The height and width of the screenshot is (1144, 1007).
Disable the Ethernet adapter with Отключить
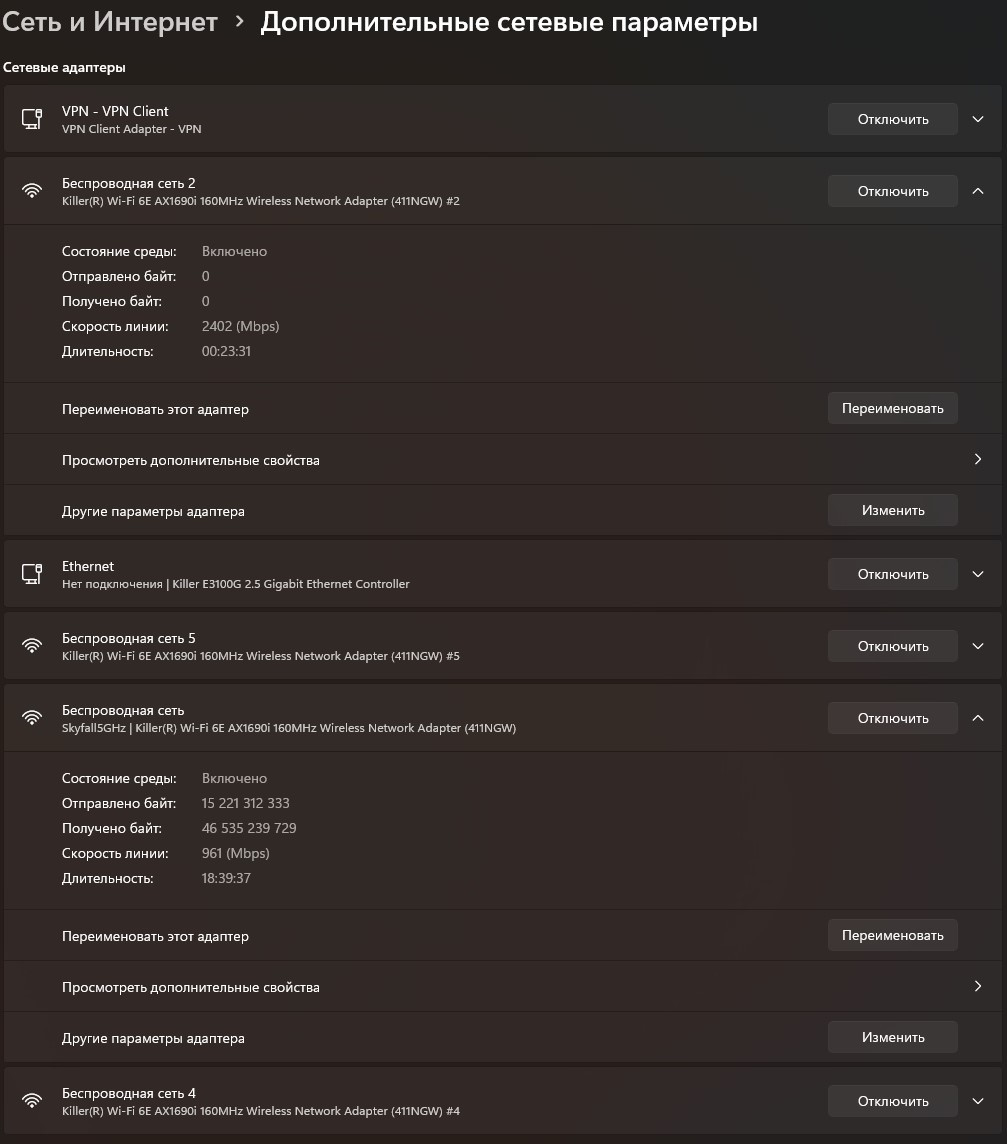pyautogui.click(x=892, y=574)
